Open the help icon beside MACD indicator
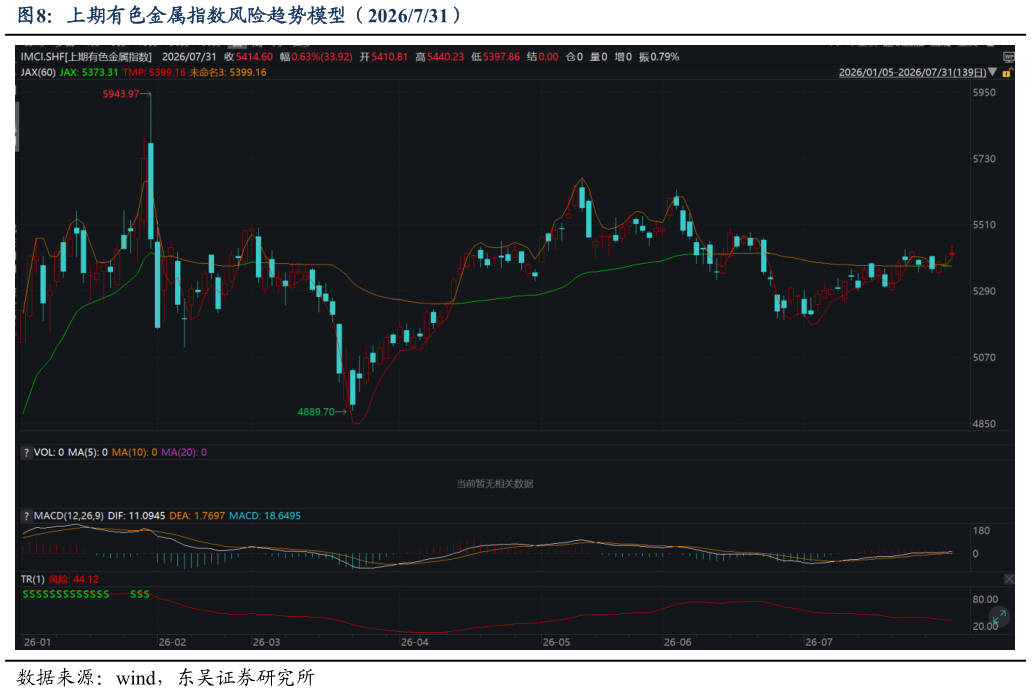This screenshot has width=1032, height=692. click(26, 516)
